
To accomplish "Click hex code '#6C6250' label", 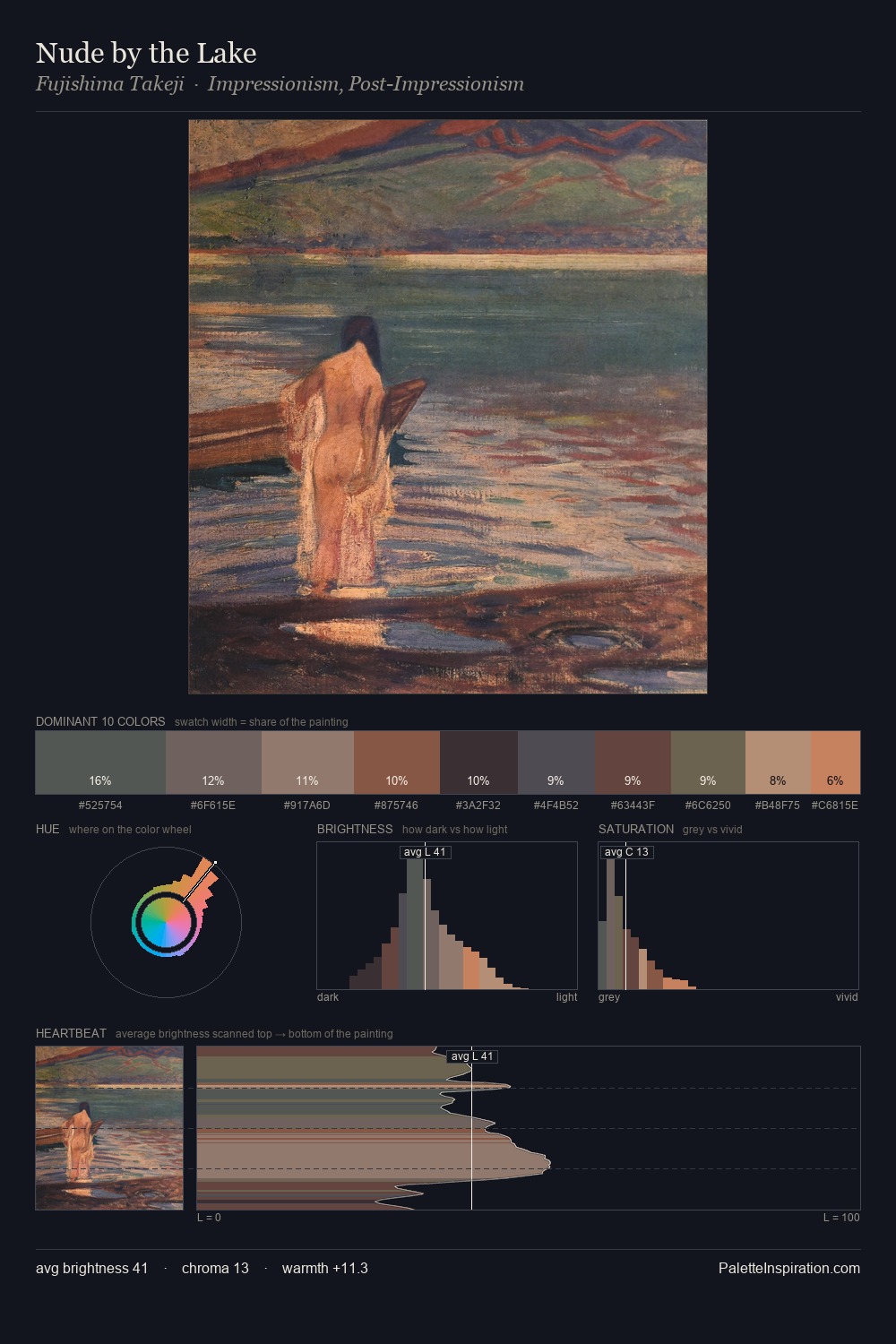I will click(708, 806).
